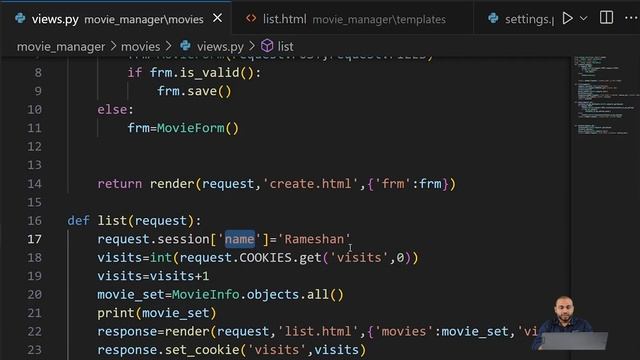Viewport: 640px width, 360px height.
Task: Click 'visits=visits+1' on line 19
Action: point(153,276)
